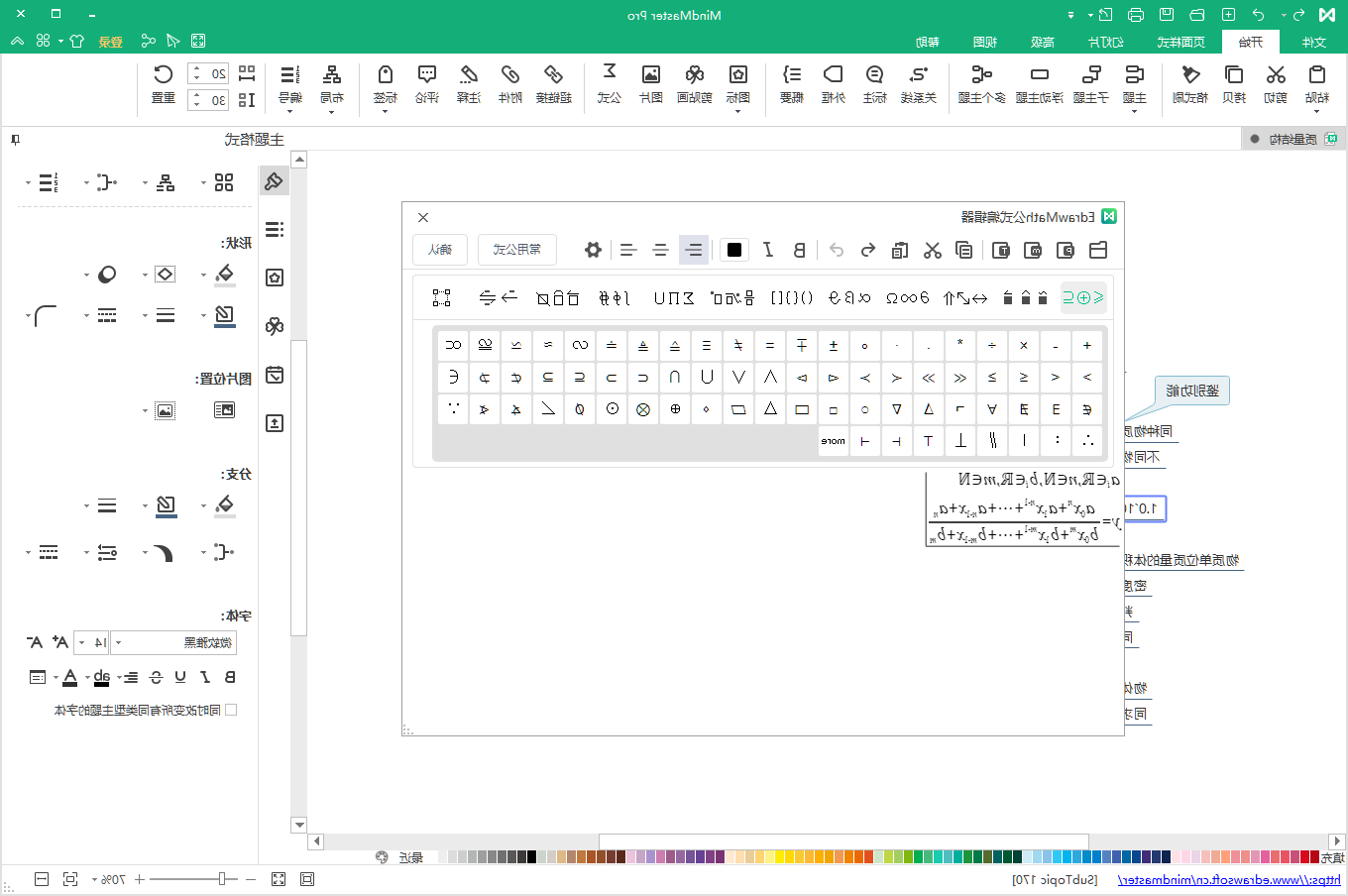Toggle bold B in 字体 font section

point(230,677)
